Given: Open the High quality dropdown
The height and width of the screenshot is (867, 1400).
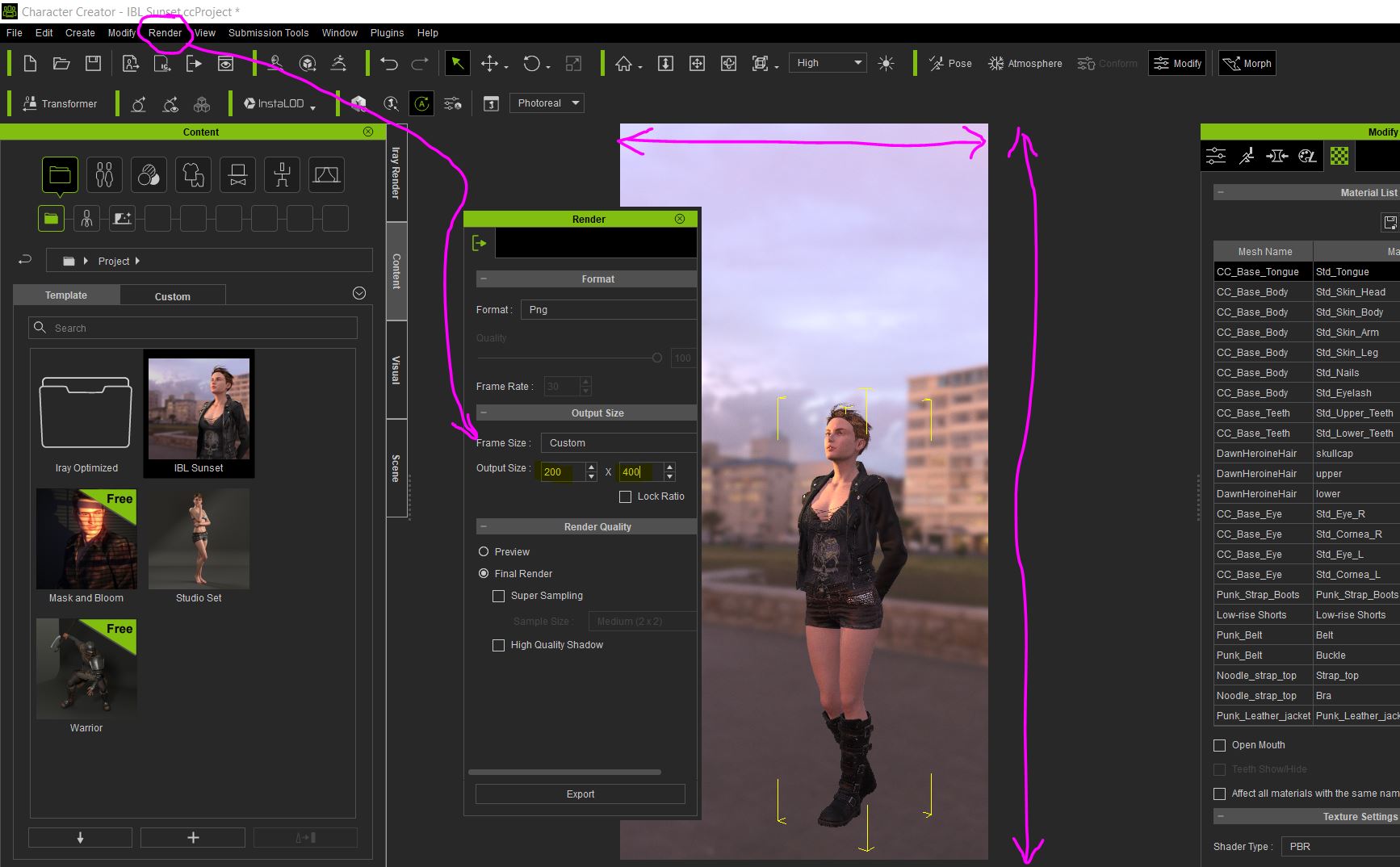Looking at the screenshot, I should point(828,63).
